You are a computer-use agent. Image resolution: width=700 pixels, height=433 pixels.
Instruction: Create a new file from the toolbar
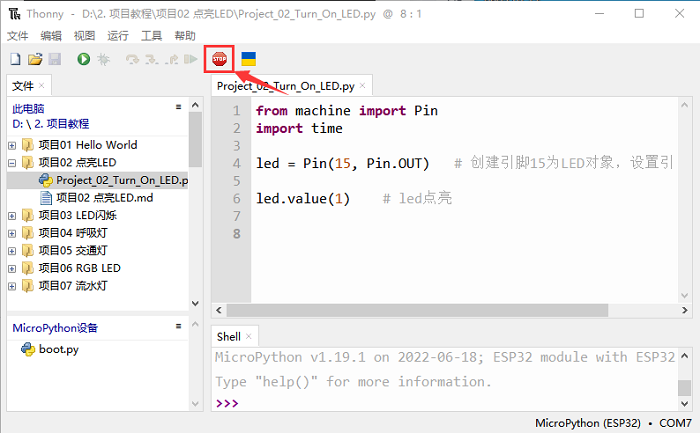pos(15,60)
